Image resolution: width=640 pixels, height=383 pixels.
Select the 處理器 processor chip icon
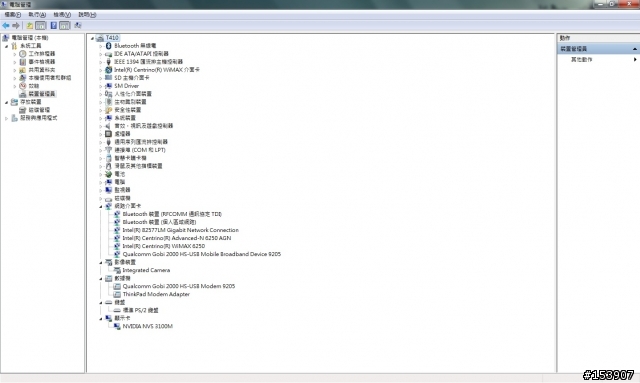click(x=109, y=134)
